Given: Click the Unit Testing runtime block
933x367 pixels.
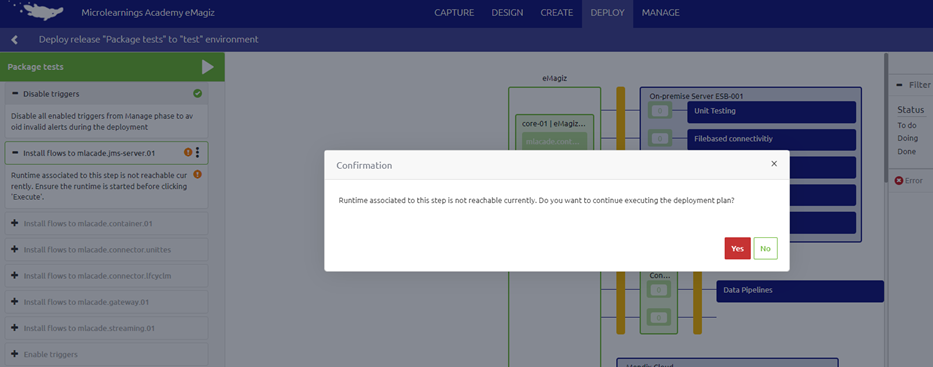Looking at the screenshot, I should click(x=771, y=111).
